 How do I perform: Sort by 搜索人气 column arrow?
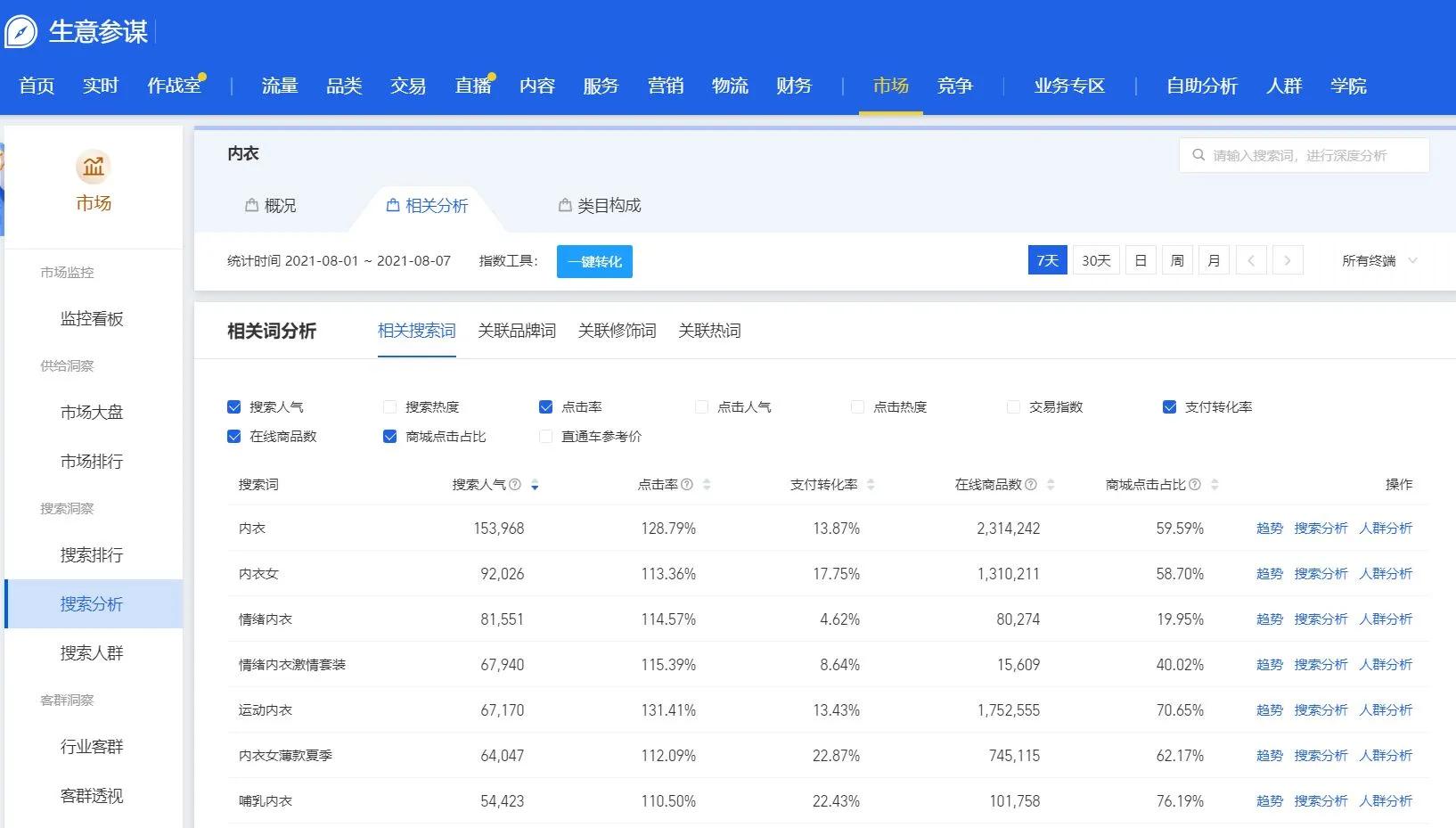click(535, 485)
